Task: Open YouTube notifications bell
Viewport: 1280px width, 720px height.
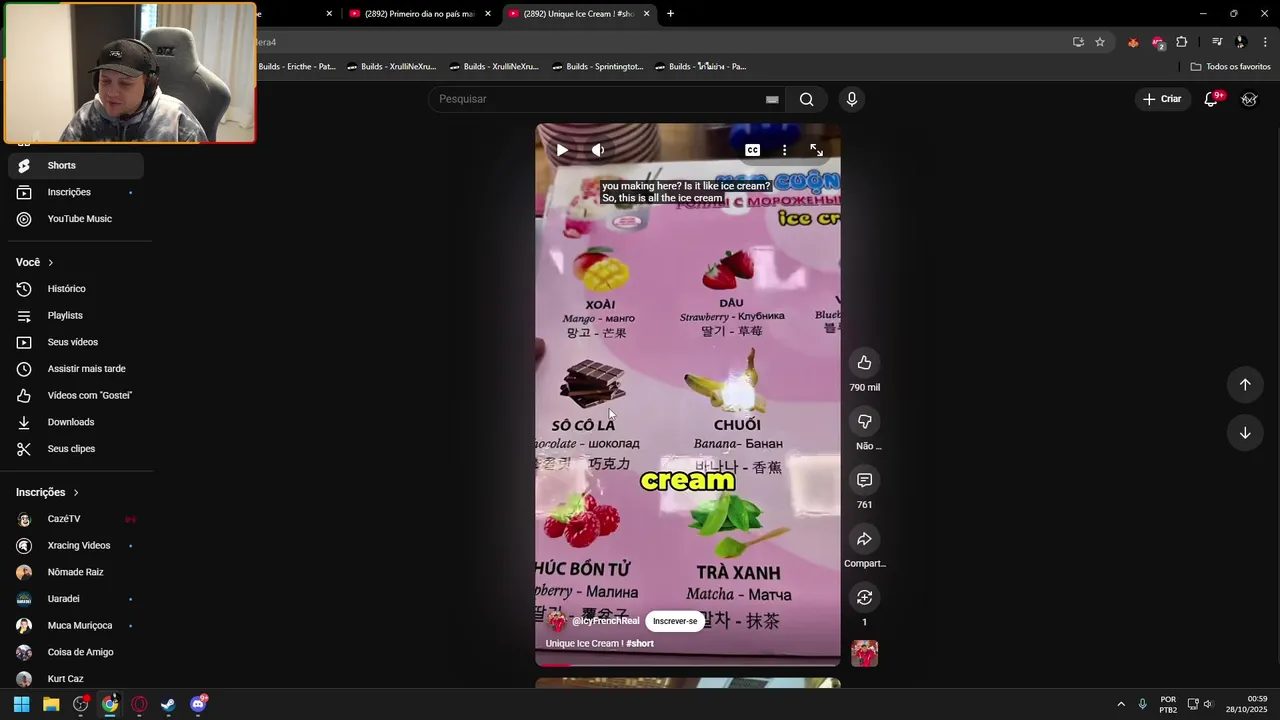Action: (1211, 99)
